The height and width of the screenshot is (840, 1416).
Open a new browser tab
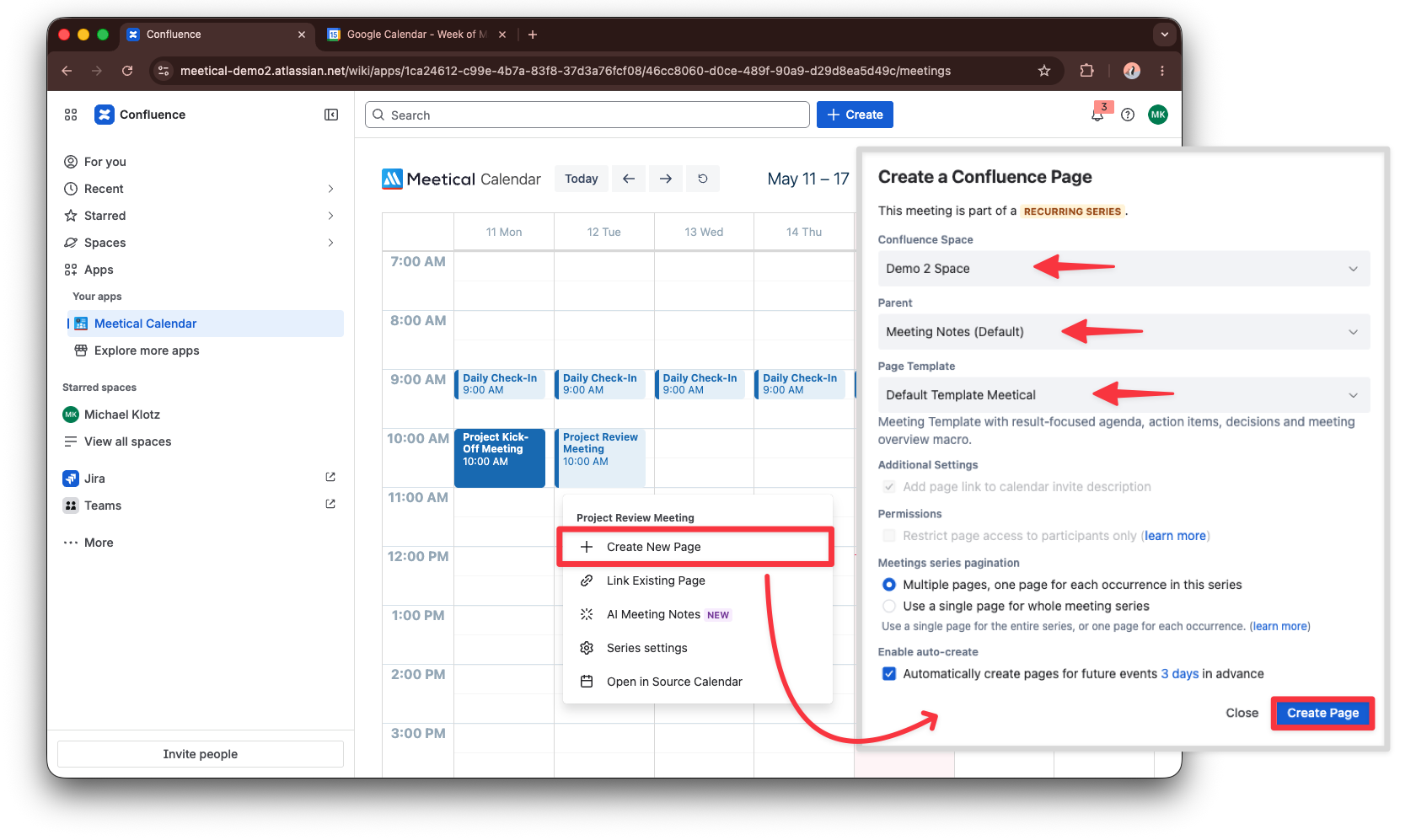(x=533, y=35)
